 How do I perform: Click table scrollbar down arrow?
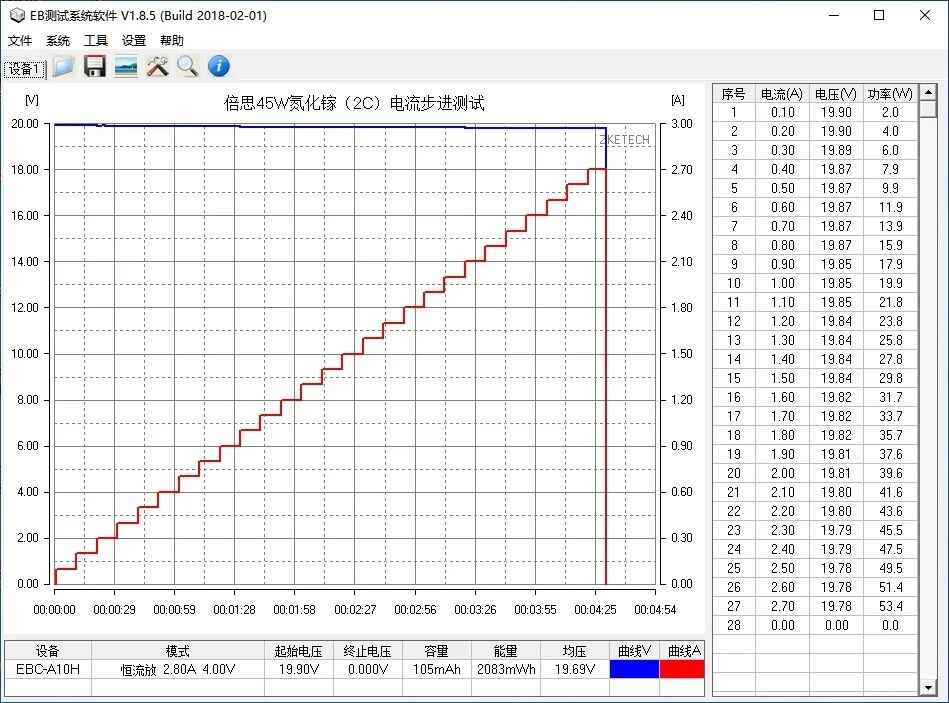click(x=928, y=687)
